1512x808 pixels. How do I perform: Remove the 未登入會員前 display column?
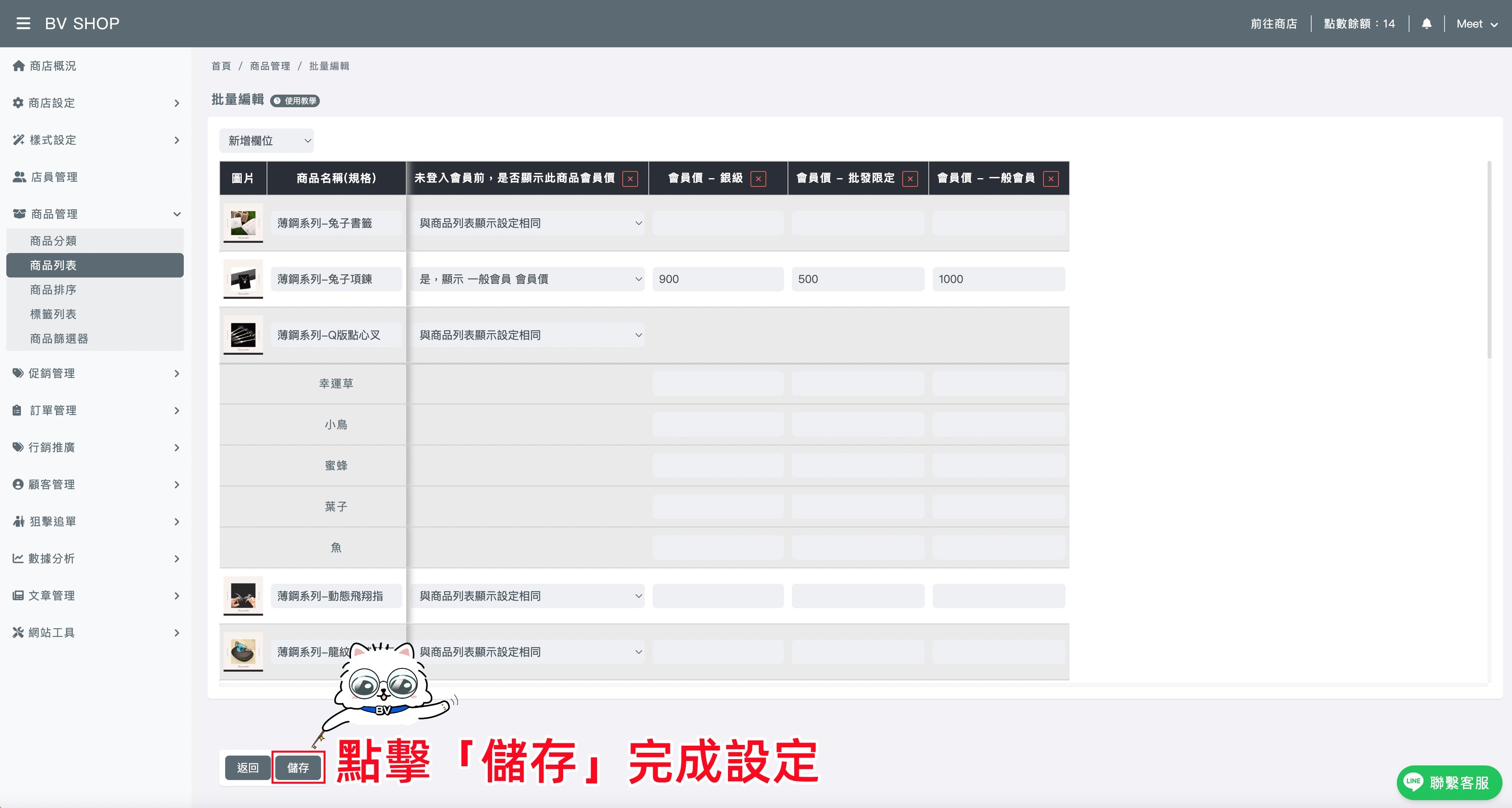[x=630, y=179]
